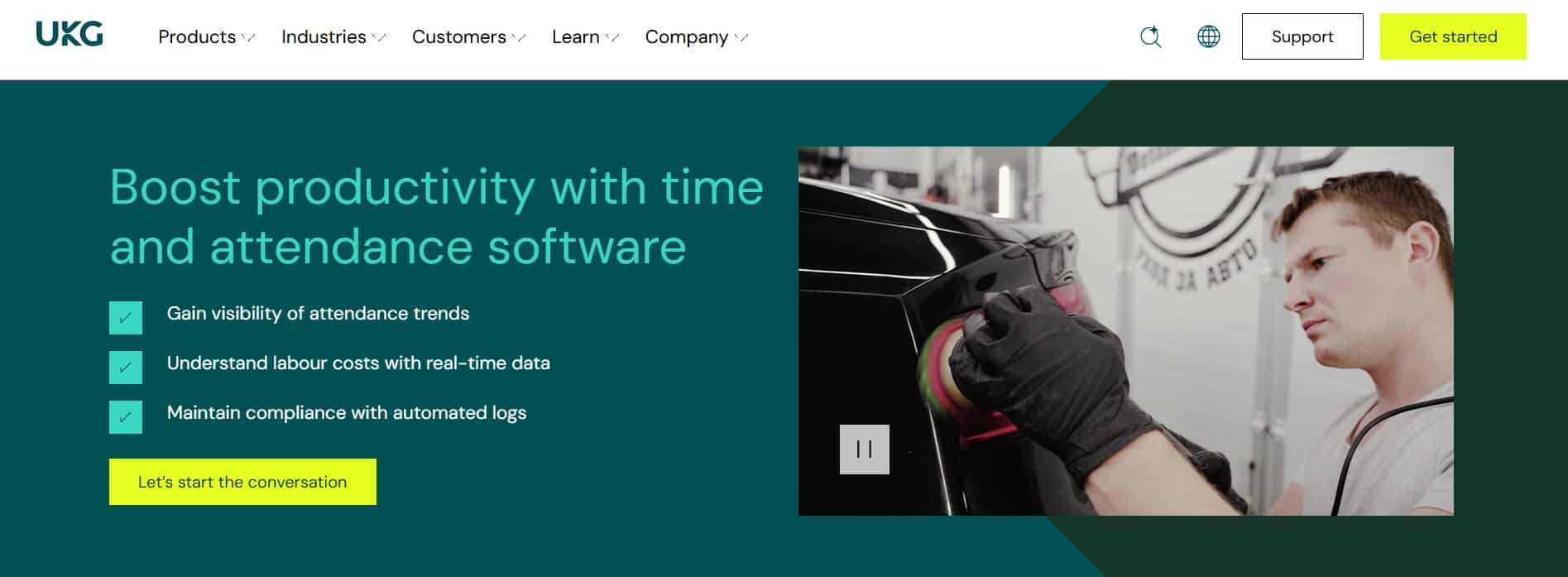The image size is (1568, 577).
Task: Pause the hero video
Action: coord(864,450)
